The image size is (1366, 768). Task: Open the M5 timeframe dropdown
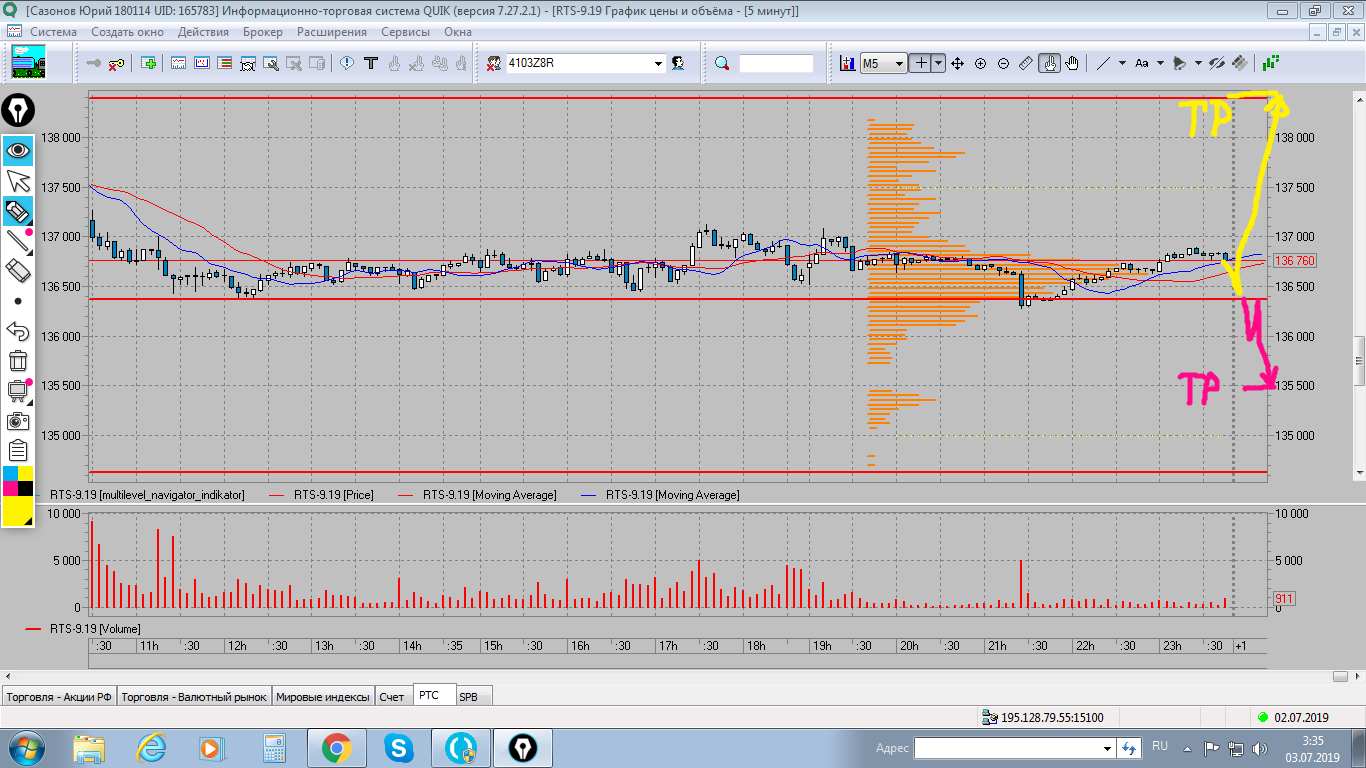point(899,63)
